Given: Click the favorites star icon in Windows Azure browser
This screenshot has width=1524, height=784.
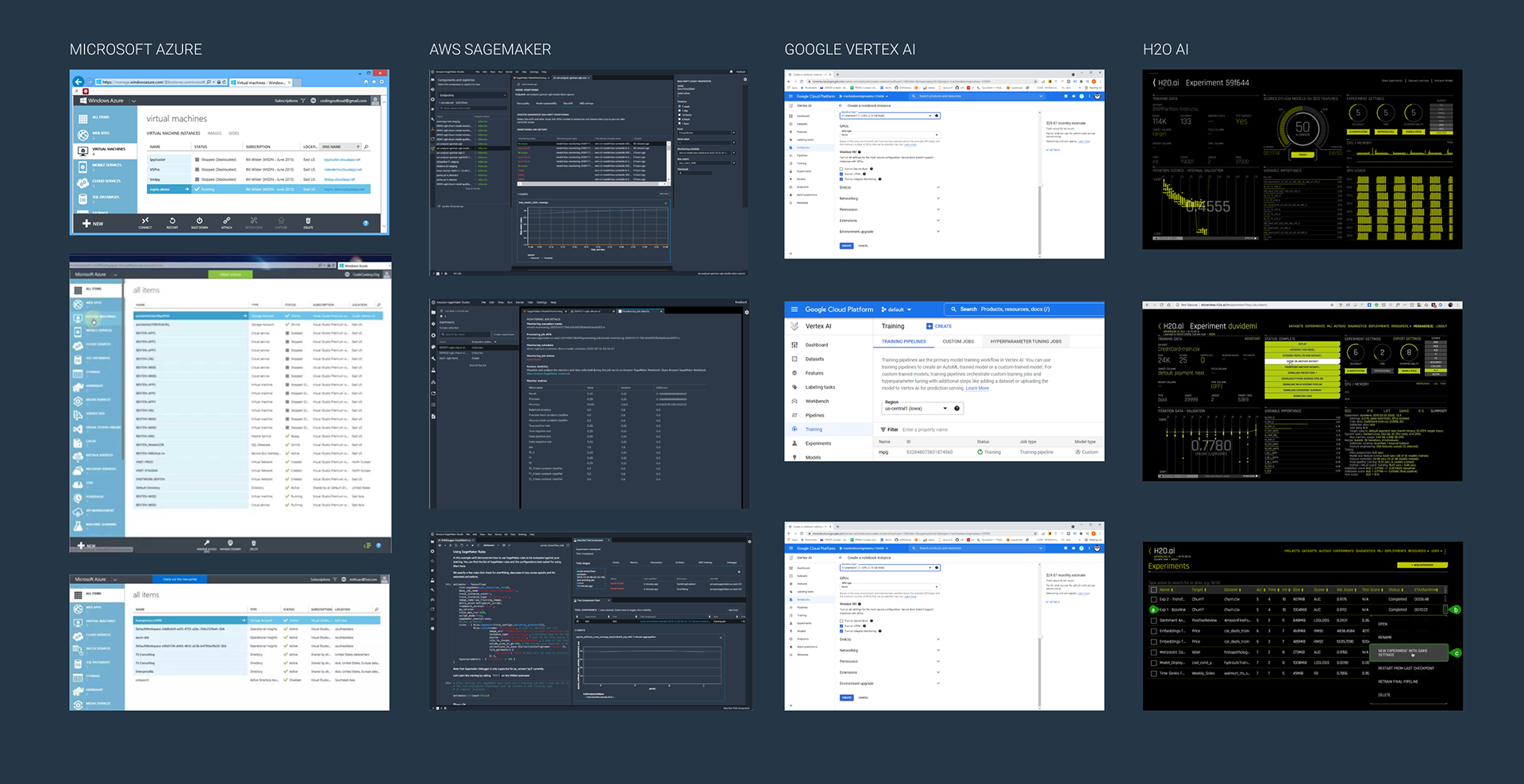Looking at the screenshot, I should 374,82.
